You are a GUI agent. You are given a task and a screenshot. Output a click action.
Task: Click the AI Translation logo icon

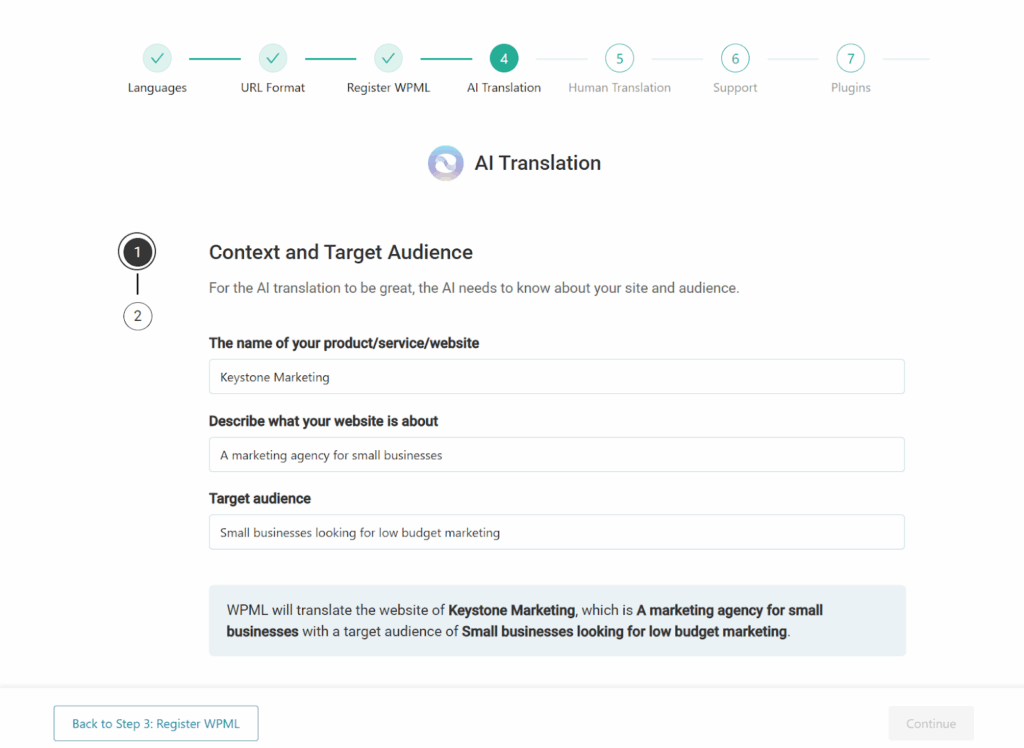[x=445, y=163]
